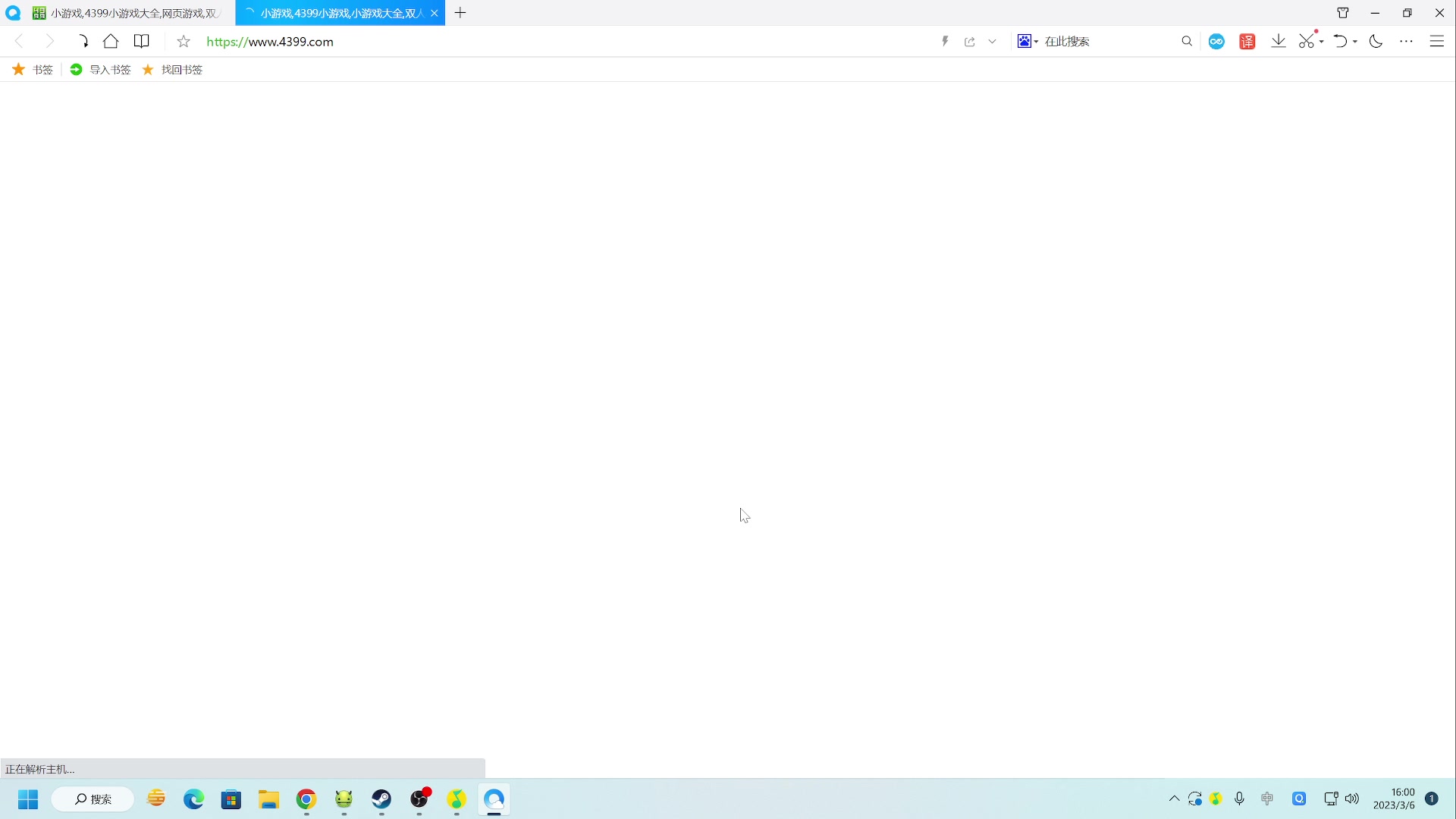The image size is (1456, 819).
Task: Expand the undo closed-tab dropdown arrow
Action: [x=1355, y=42]
